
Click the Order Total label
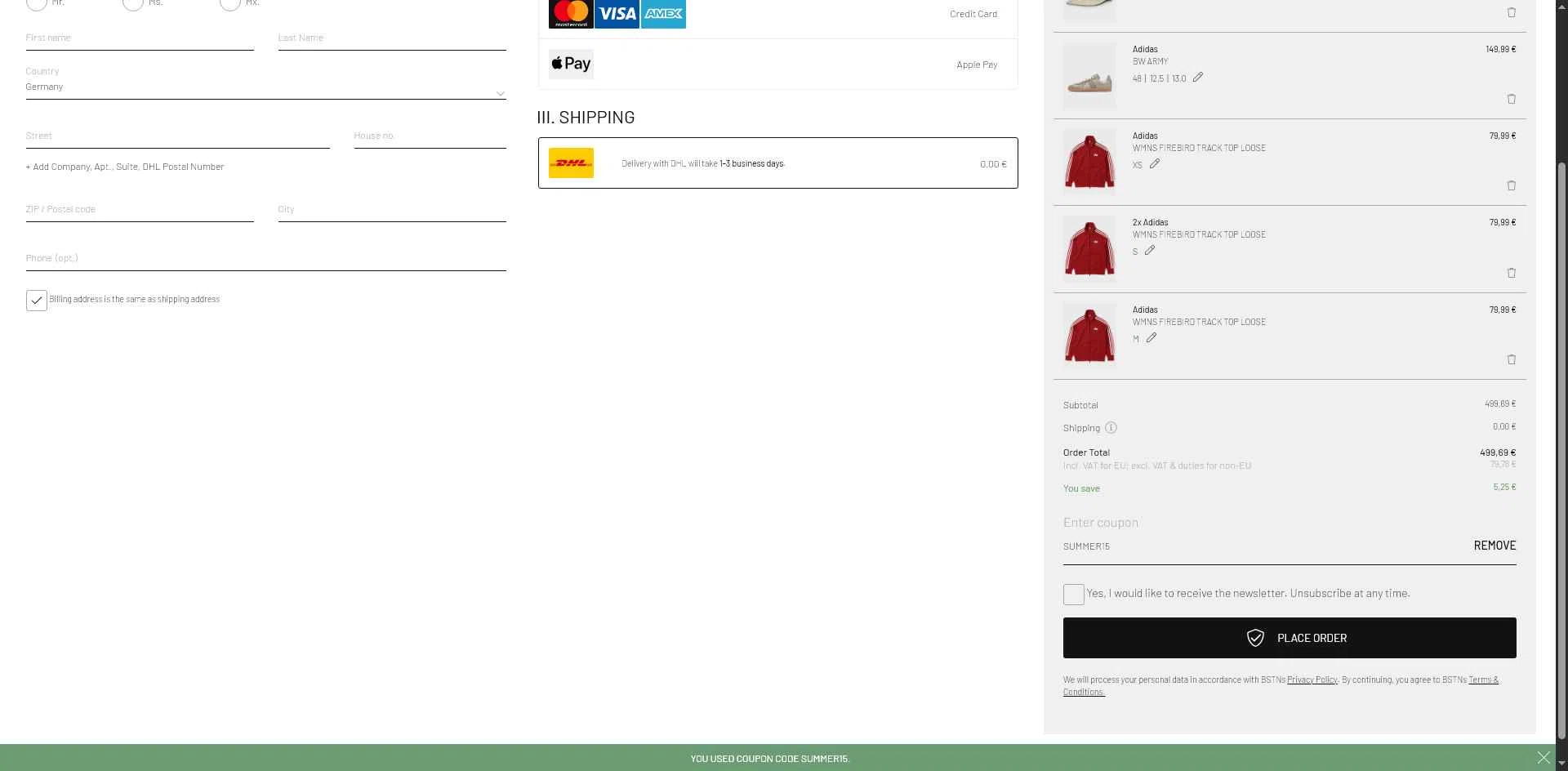pos(1086,452)
